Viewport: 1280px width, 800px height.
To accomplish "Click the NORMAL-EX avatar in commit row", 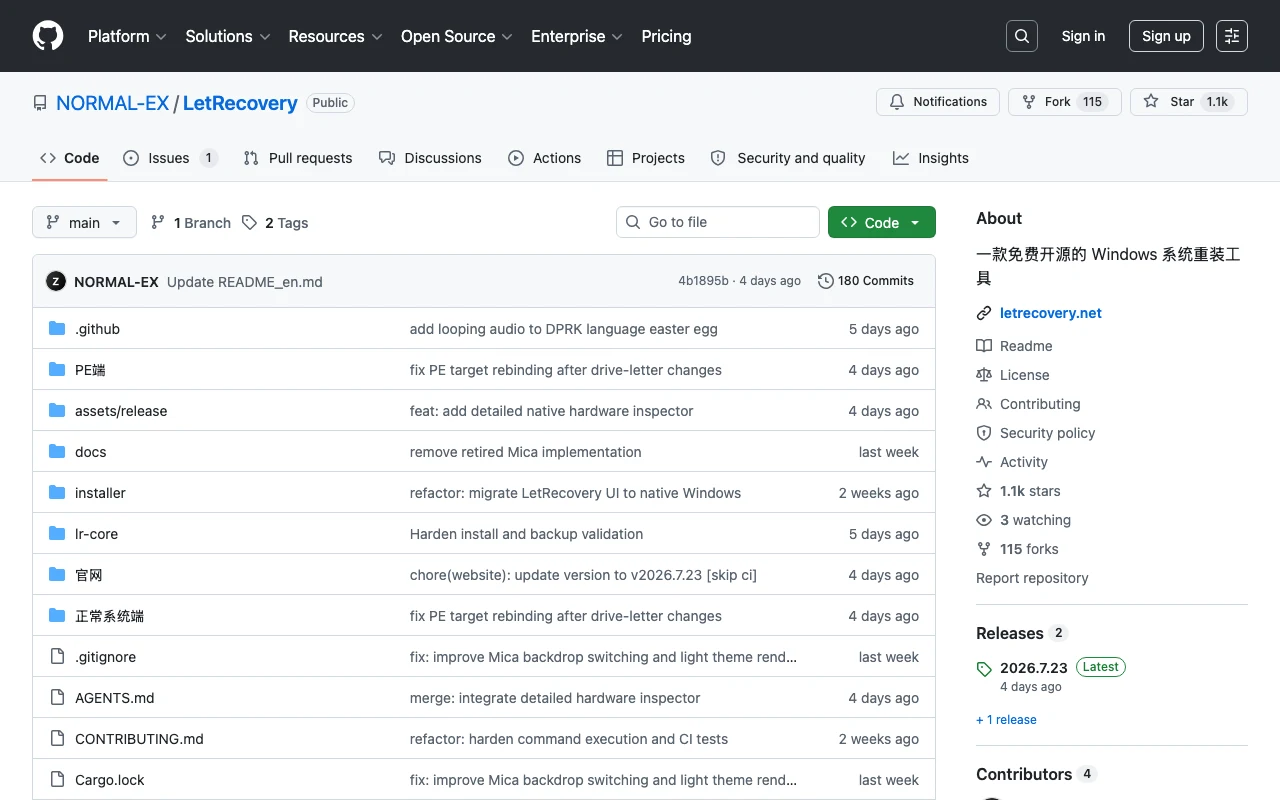I will 56,281.
